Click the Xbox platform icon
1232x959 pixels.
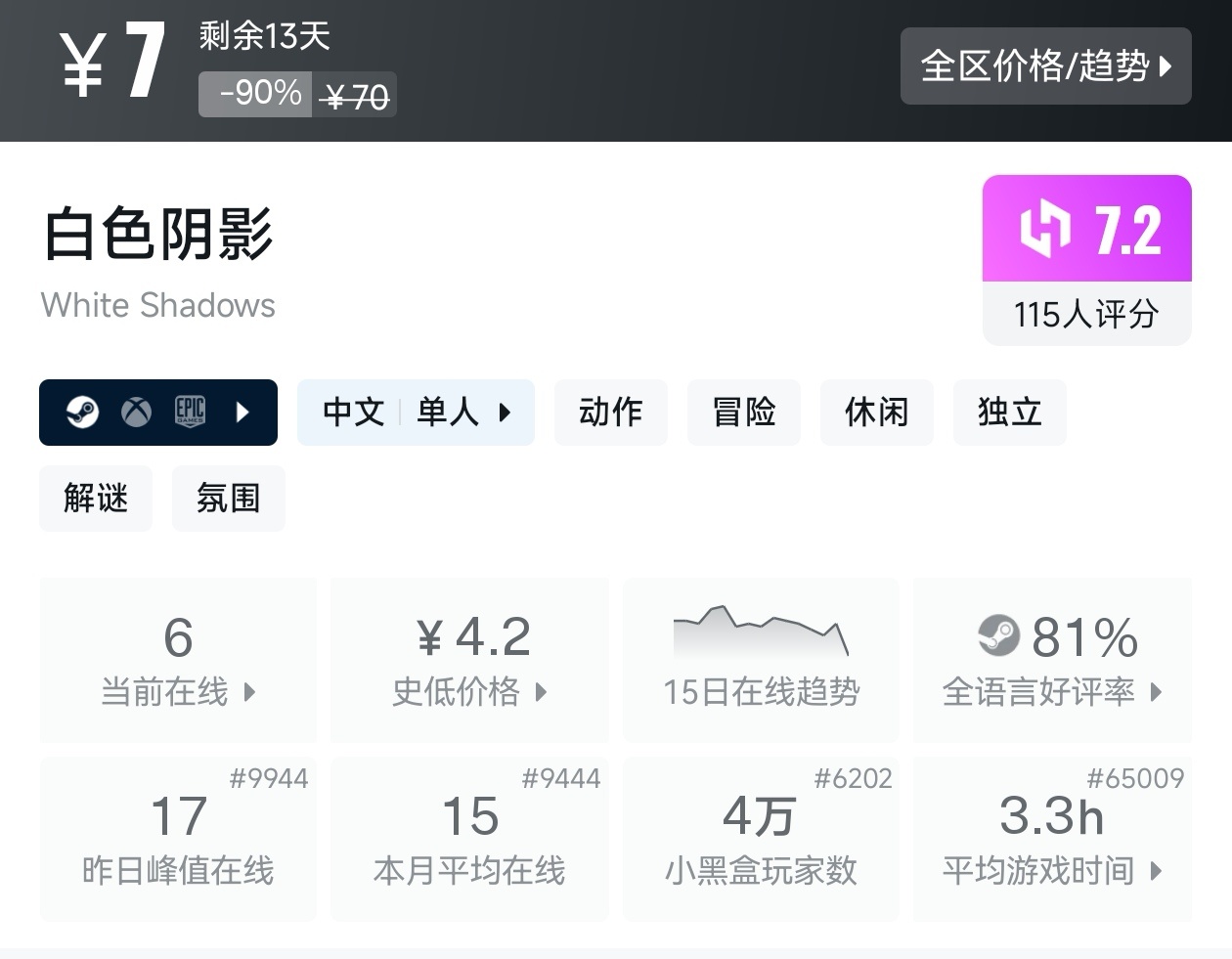(x=136, y=413)
